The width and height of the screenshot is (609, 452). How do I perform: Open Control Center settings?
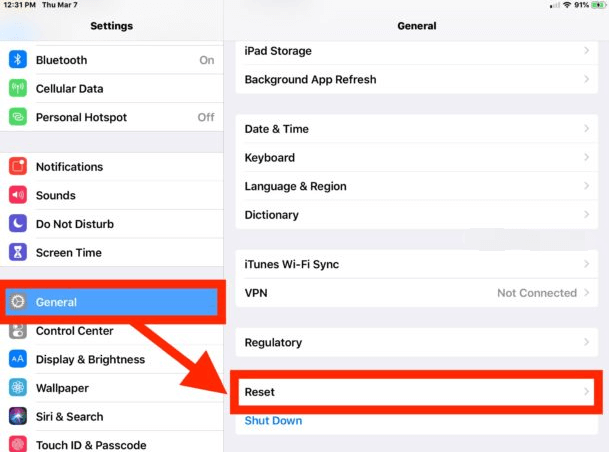click(x=75, y=331)
